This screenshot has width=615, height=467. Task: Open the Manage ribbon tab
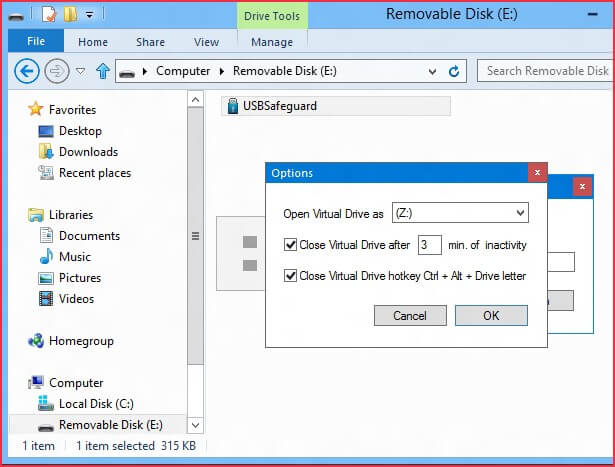pyautogui.click(x=272, y=42)
